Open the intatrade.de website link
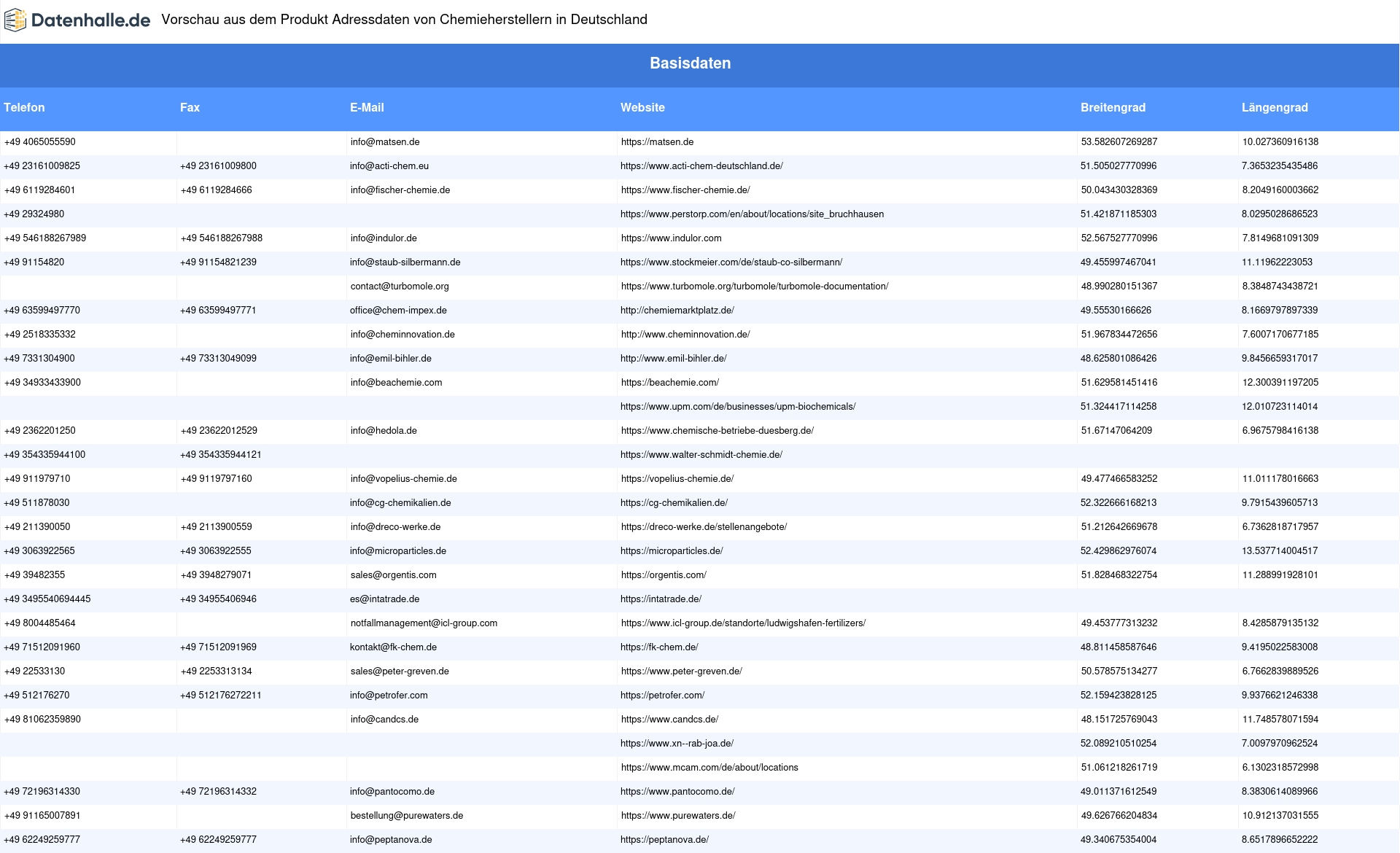 pos(661,599)
